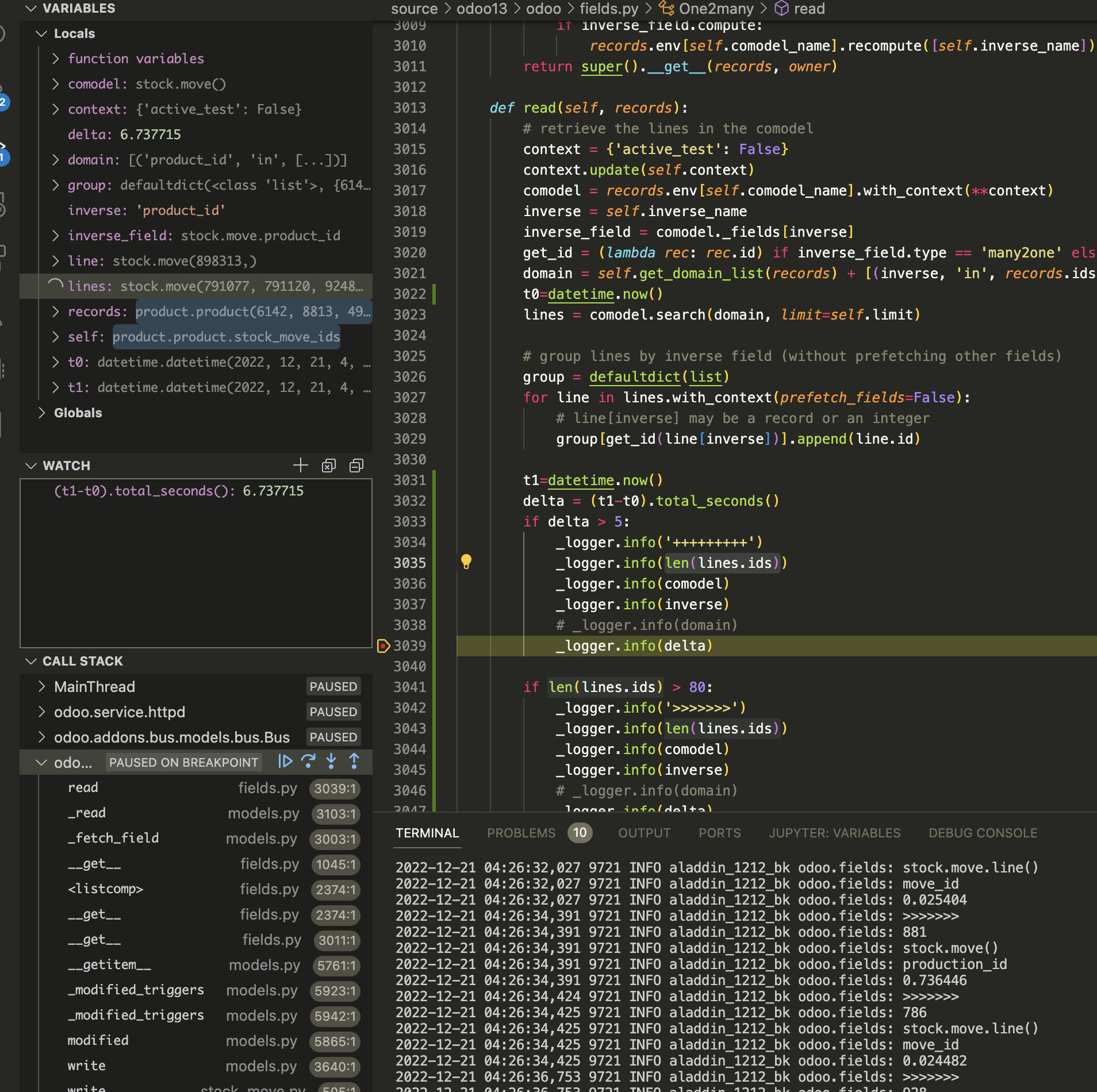Toggle the breakpoint on line 3039

[384, 646]
